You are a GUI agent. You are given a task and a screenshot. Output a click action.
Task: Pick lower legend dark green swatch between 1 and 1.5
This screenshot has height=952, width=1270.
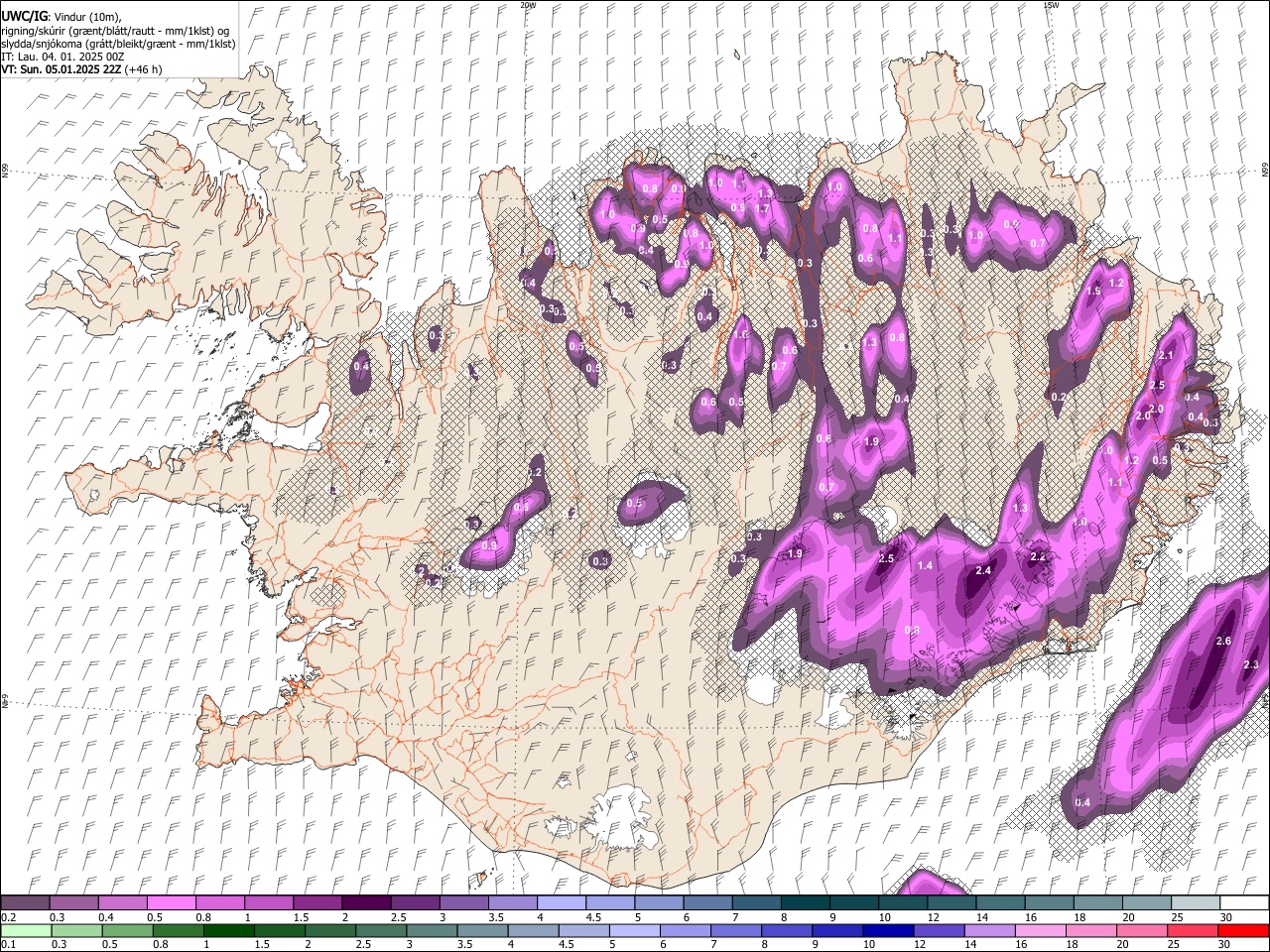click(x=229, y=930)
